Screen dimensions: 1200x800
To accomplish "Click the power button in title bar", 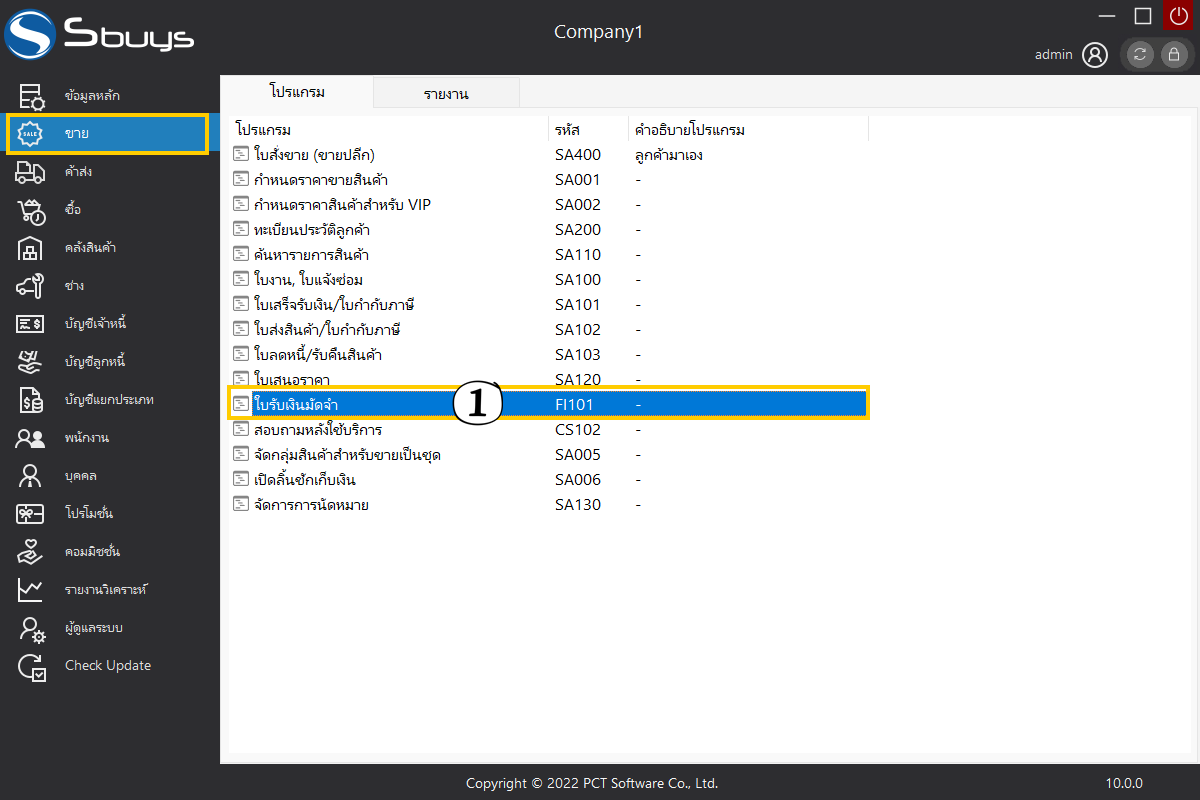I will (1179, 16).
